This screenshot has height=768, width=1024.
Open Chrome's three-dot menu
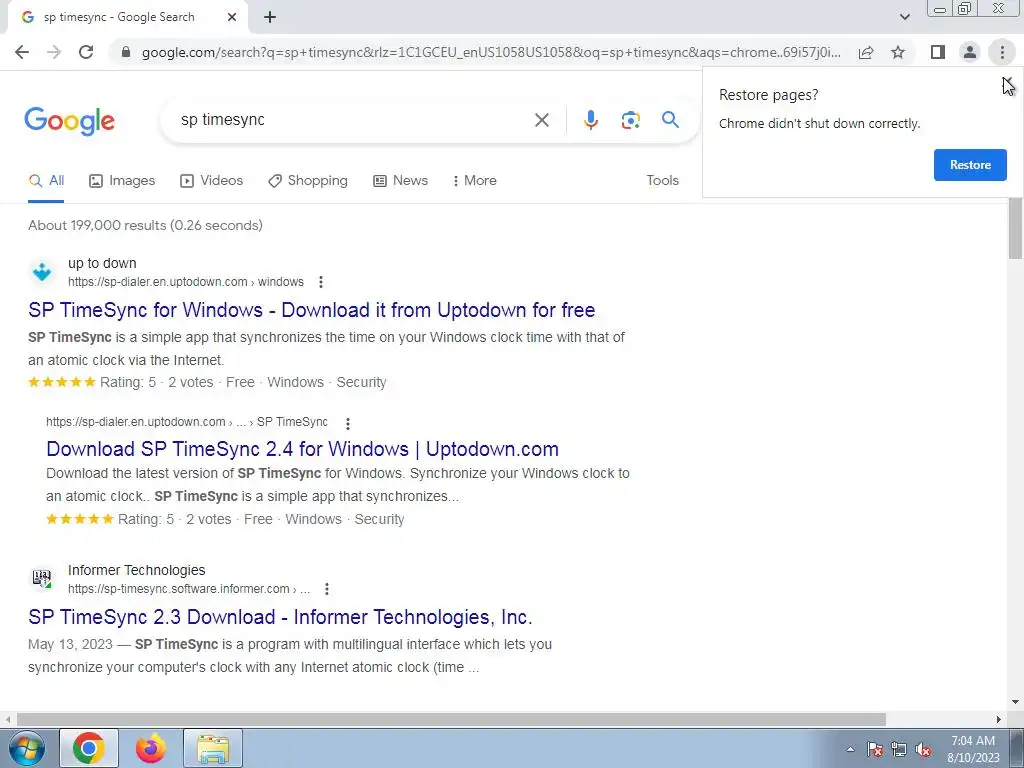[x=1002, y=52]
